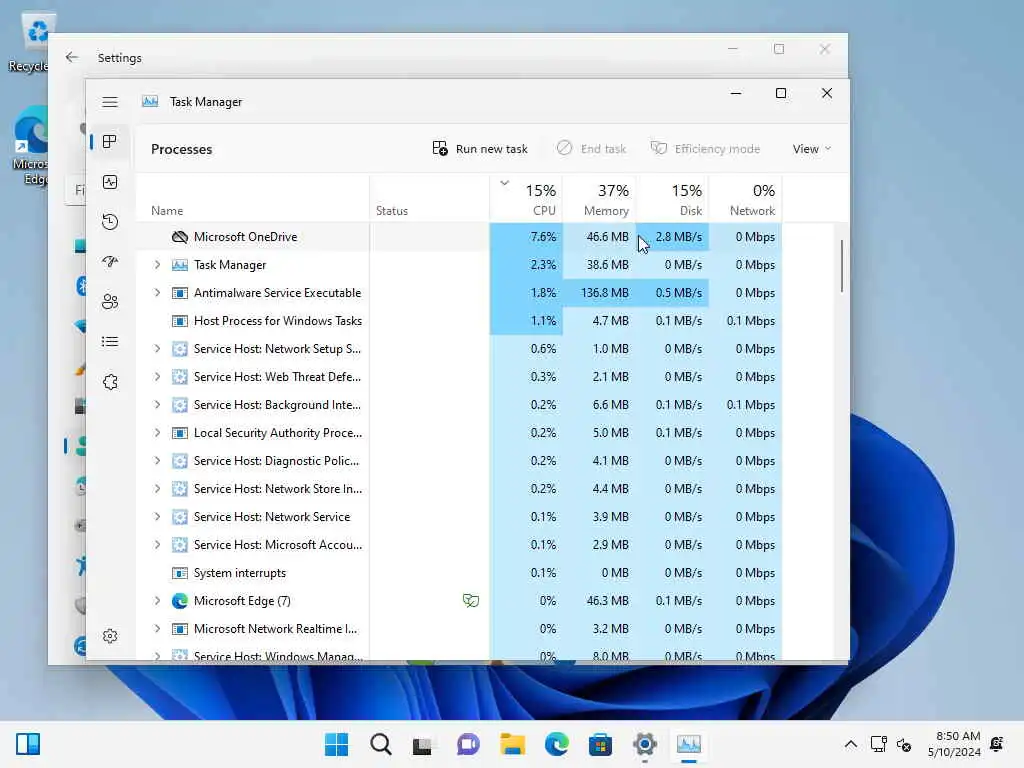Click the 2.8 MB/s disk cell
The image size is (1024, 768).
[x=672, y=237]
